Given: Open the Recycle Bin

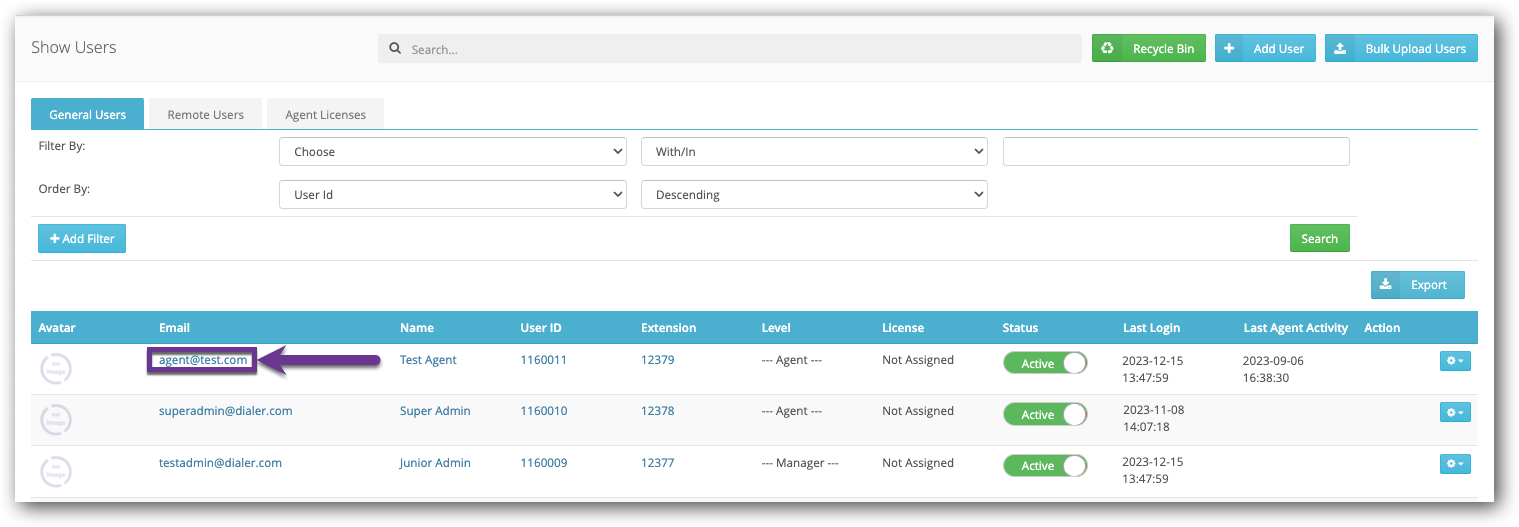Looking at the screenshot, I should tap(1148, 48).
